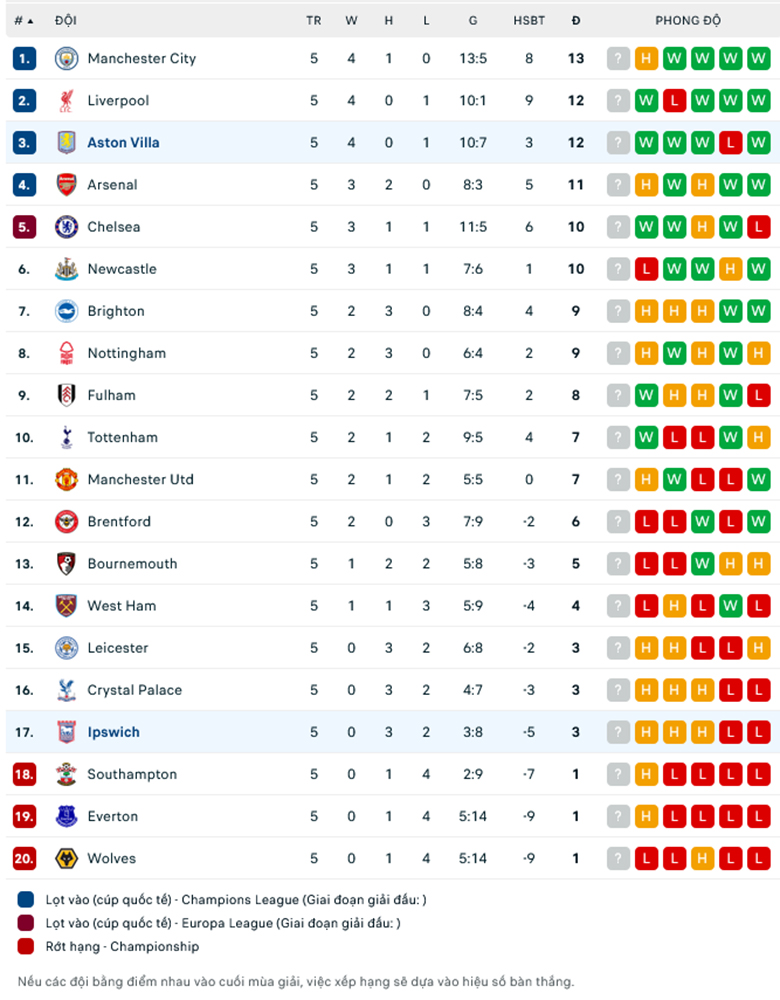Viewport: 780px width, 1000px height.
Task: Click the Manchester Utd club crest
Action: point(66,479)
